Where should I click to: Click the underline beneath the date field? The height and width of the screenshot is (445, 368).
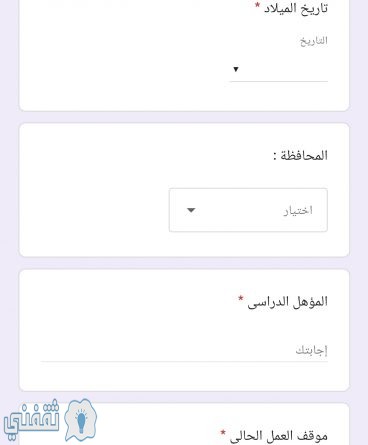[279, 81]
